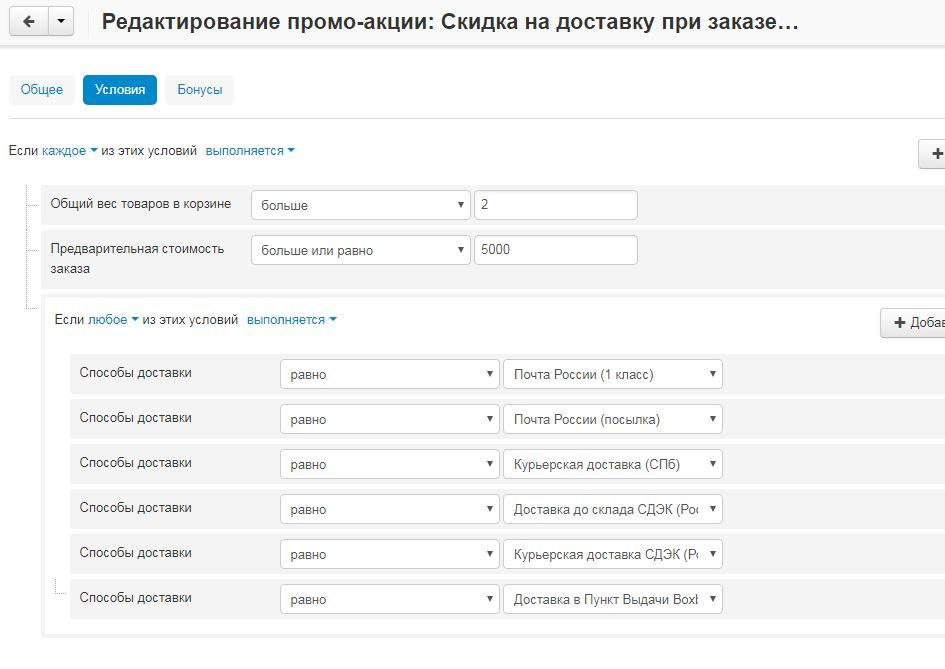The height and width of the screenshot is (669, 945).
Task: Click the Добавить plus icon in nested group
Action: click(x=900, y=322)
